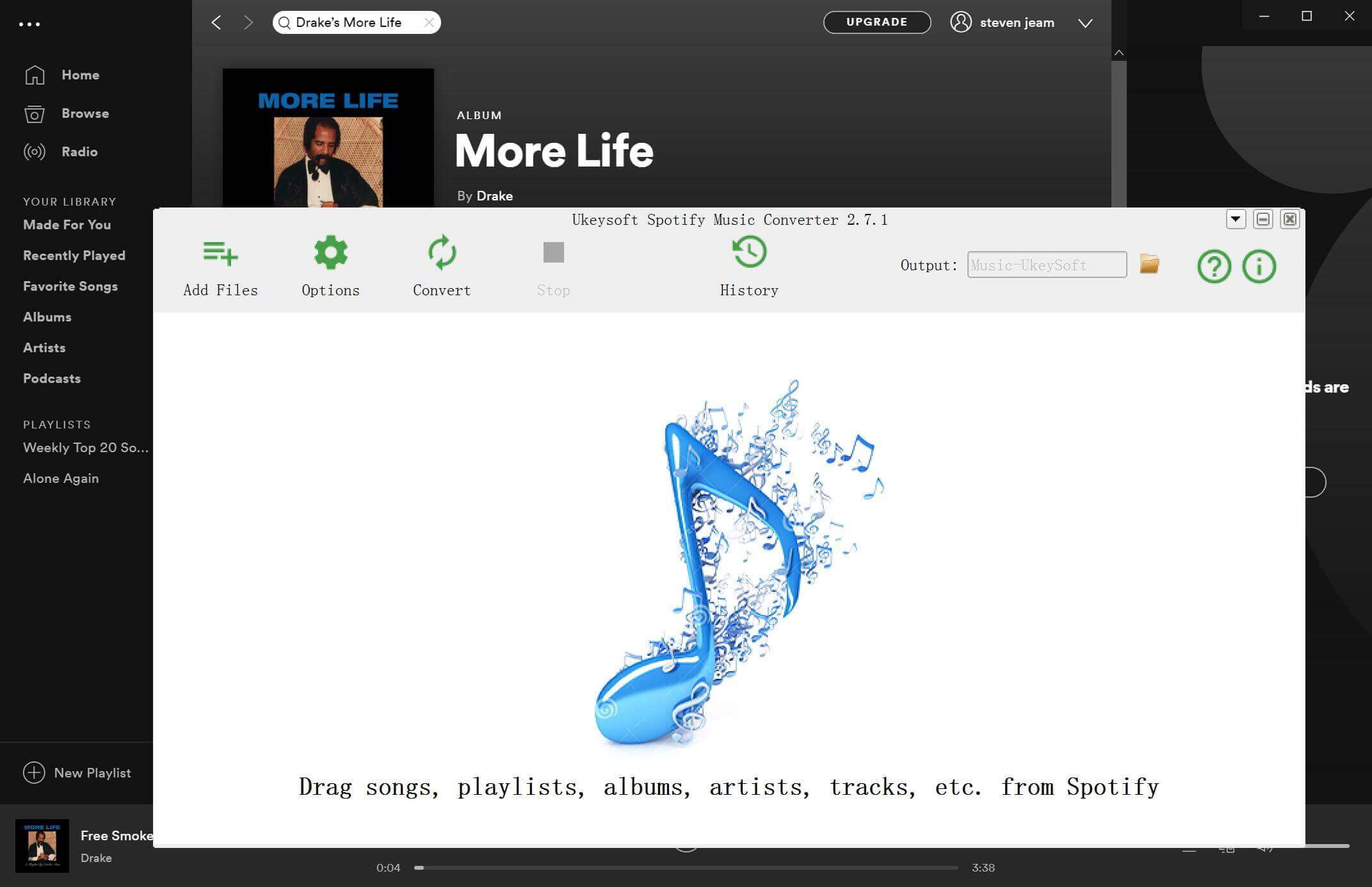This screenshot has height=887, width=1372.
Task: Click the playback progress slider at 0:04
Action: coord(422,868)
